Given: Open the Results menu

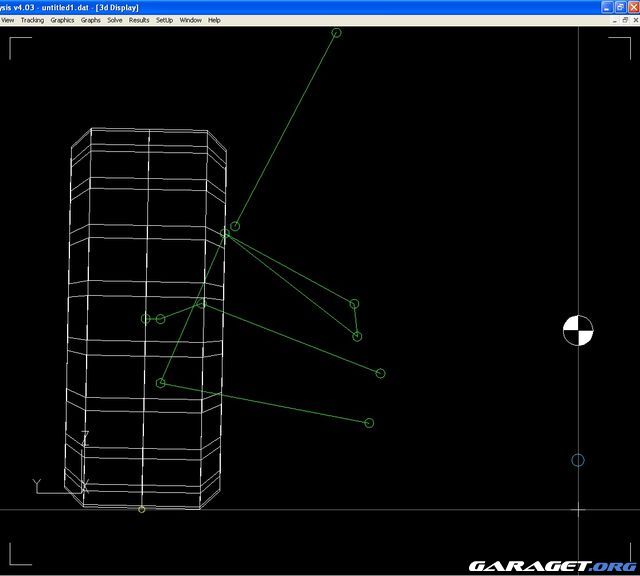Looking at the screenshot, I should click(x=139, y=20).
